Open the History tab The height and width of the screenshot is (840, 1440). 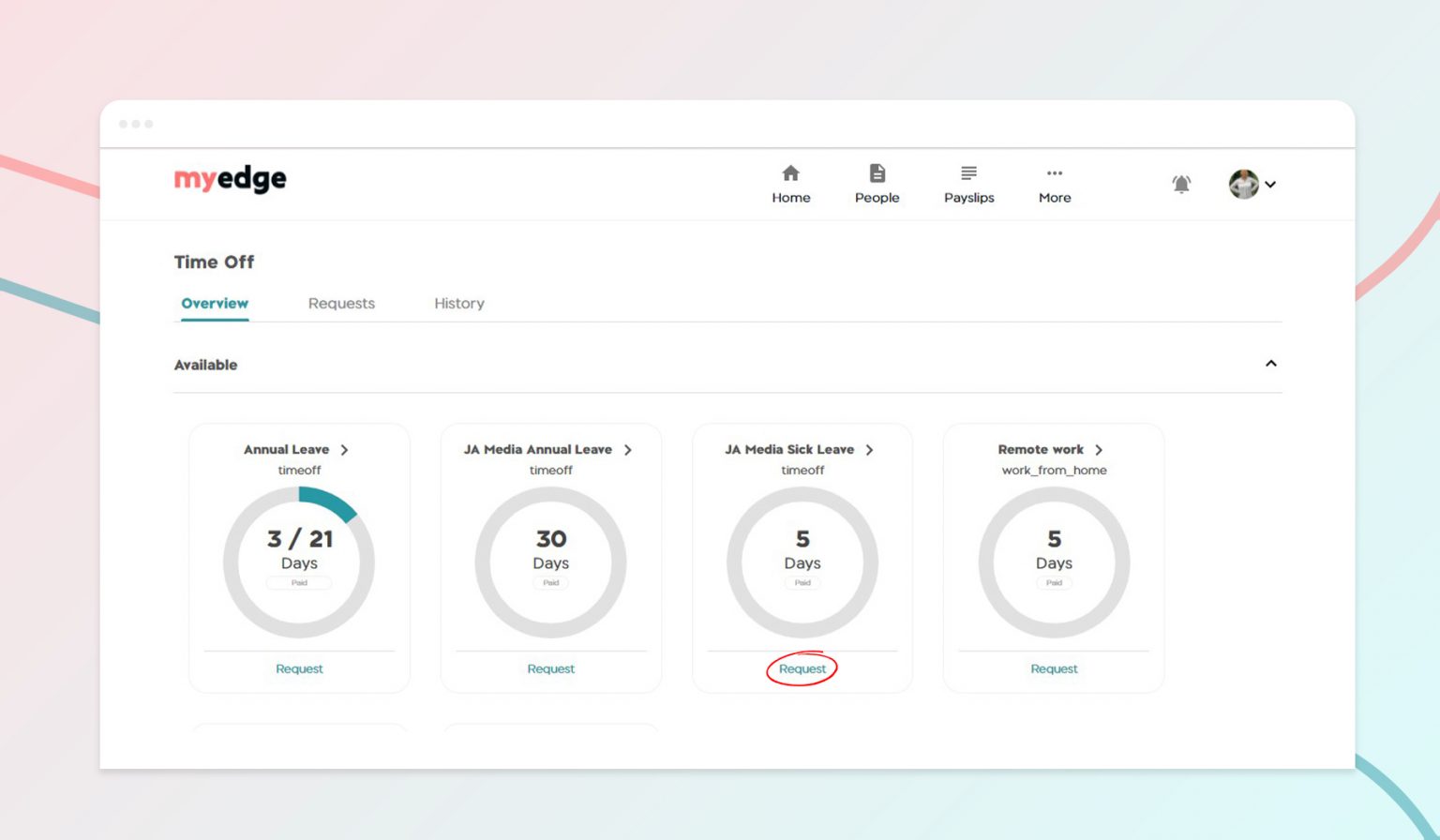458,303
